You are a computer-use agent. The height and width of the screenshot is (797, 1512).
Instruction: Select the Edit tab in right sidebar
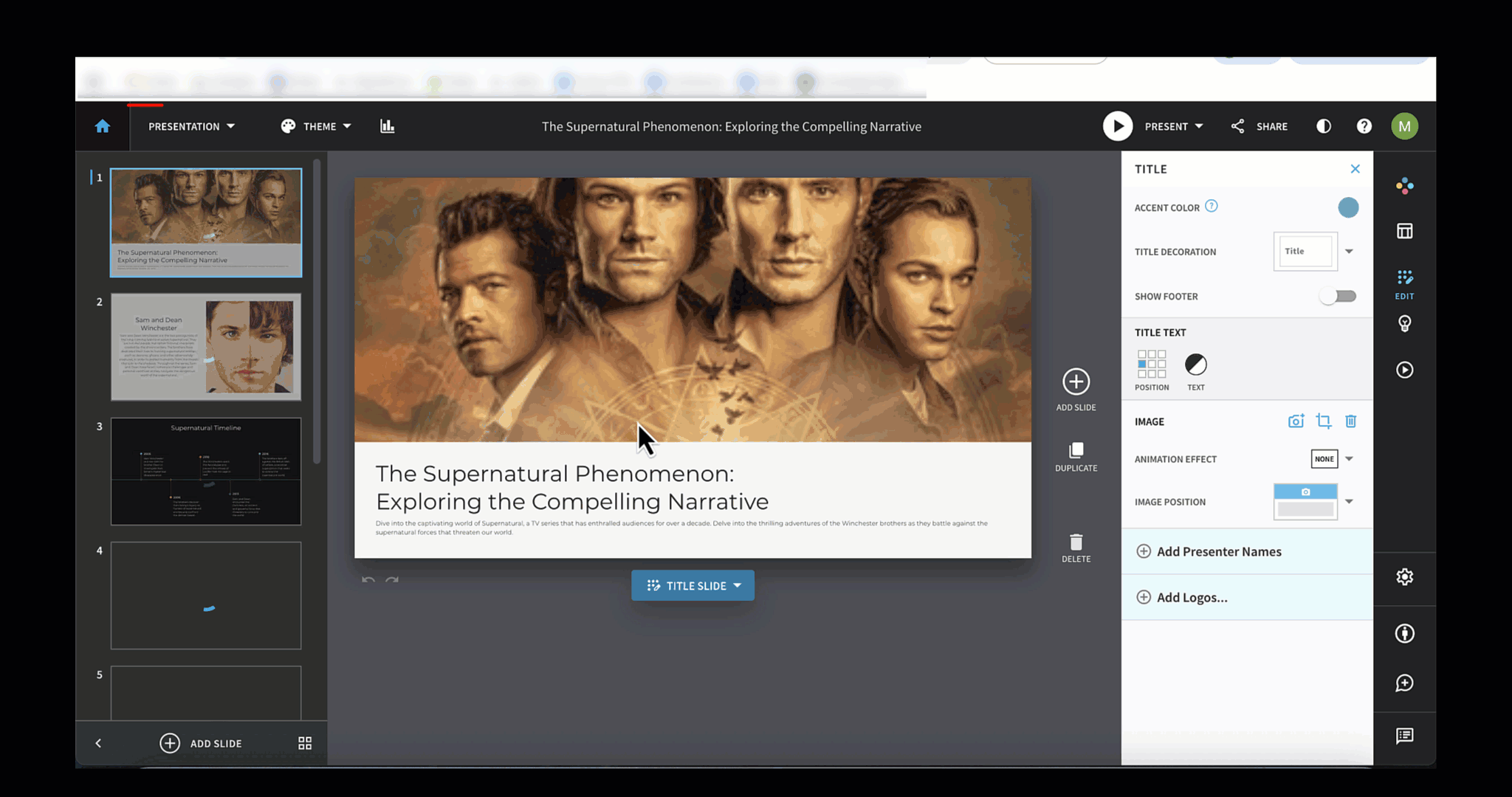(x=1405, y=284)
